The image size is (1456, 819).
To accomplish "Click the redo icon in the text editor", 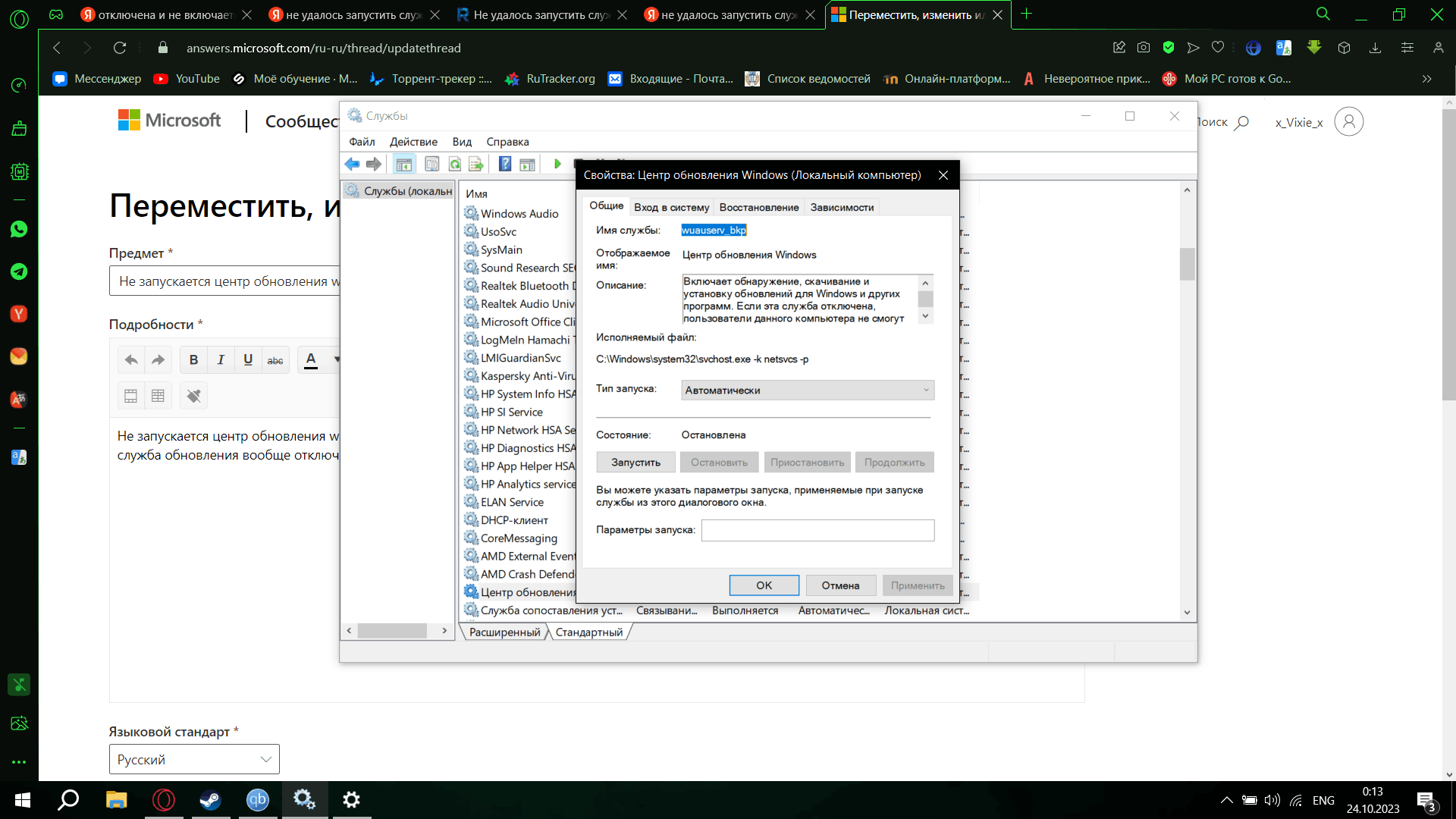I will pos(158,360).
